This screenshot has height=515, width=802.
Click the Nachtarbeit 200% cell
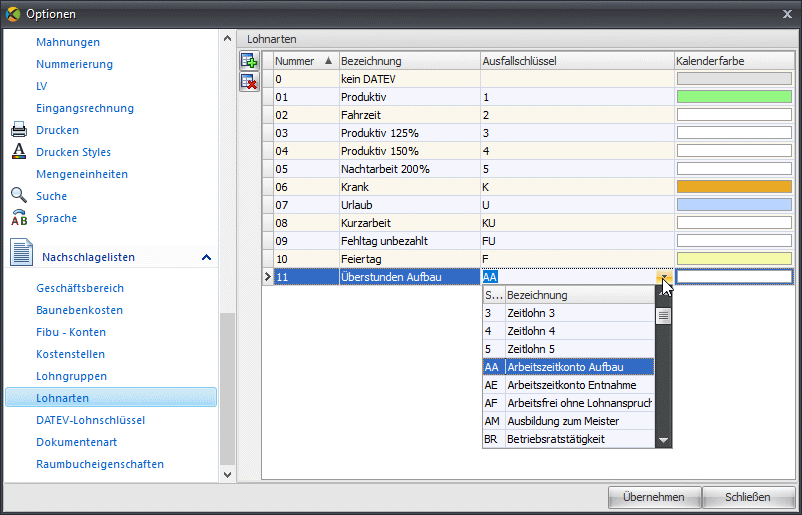410,169
